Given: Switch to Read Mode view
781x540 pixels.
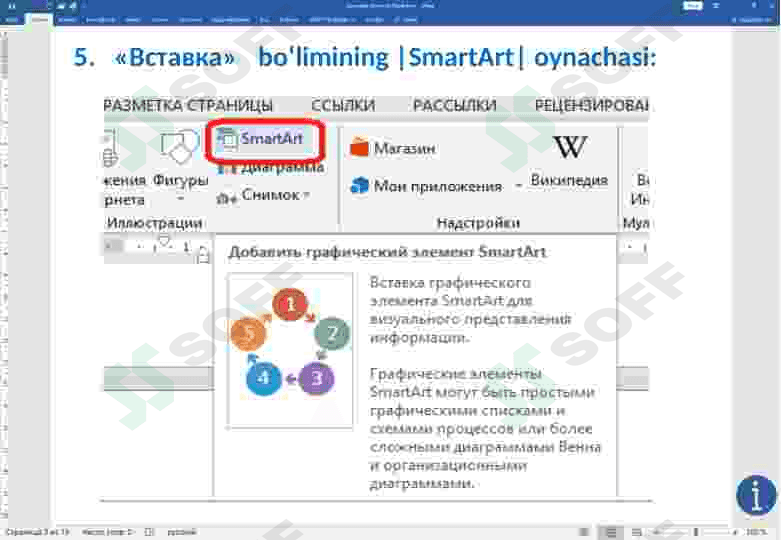Looking at the screenshot, I should point(585,532).
